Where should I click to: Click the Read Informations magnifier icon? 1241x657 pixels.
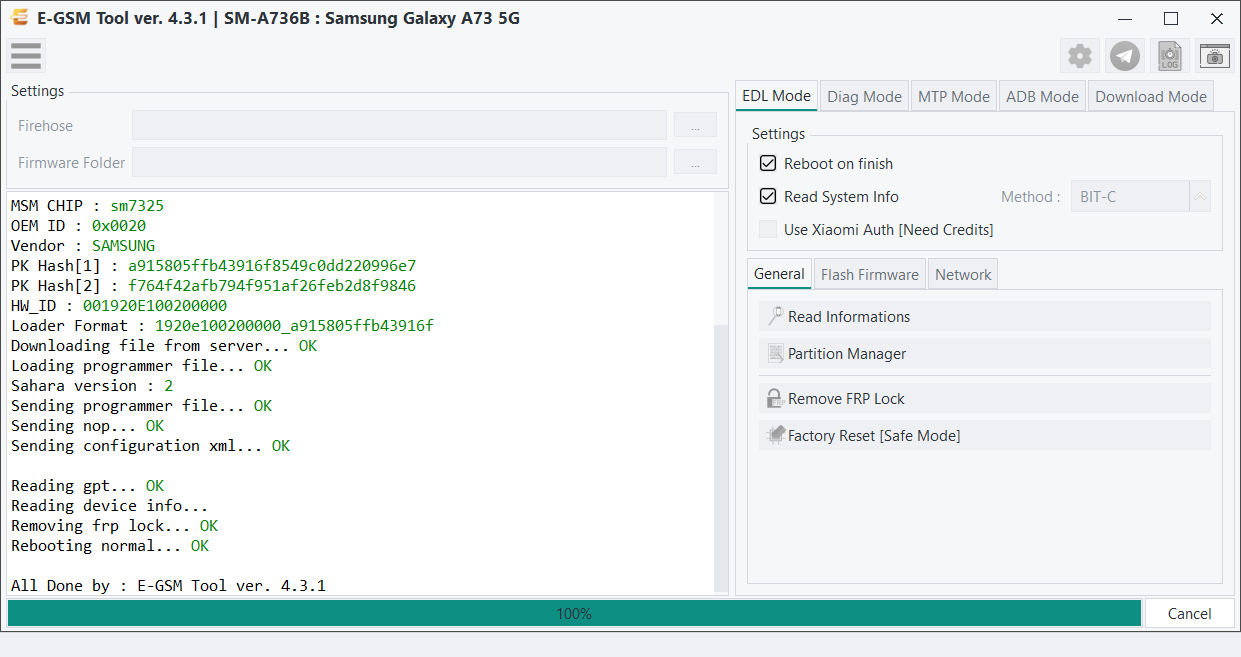775,316
